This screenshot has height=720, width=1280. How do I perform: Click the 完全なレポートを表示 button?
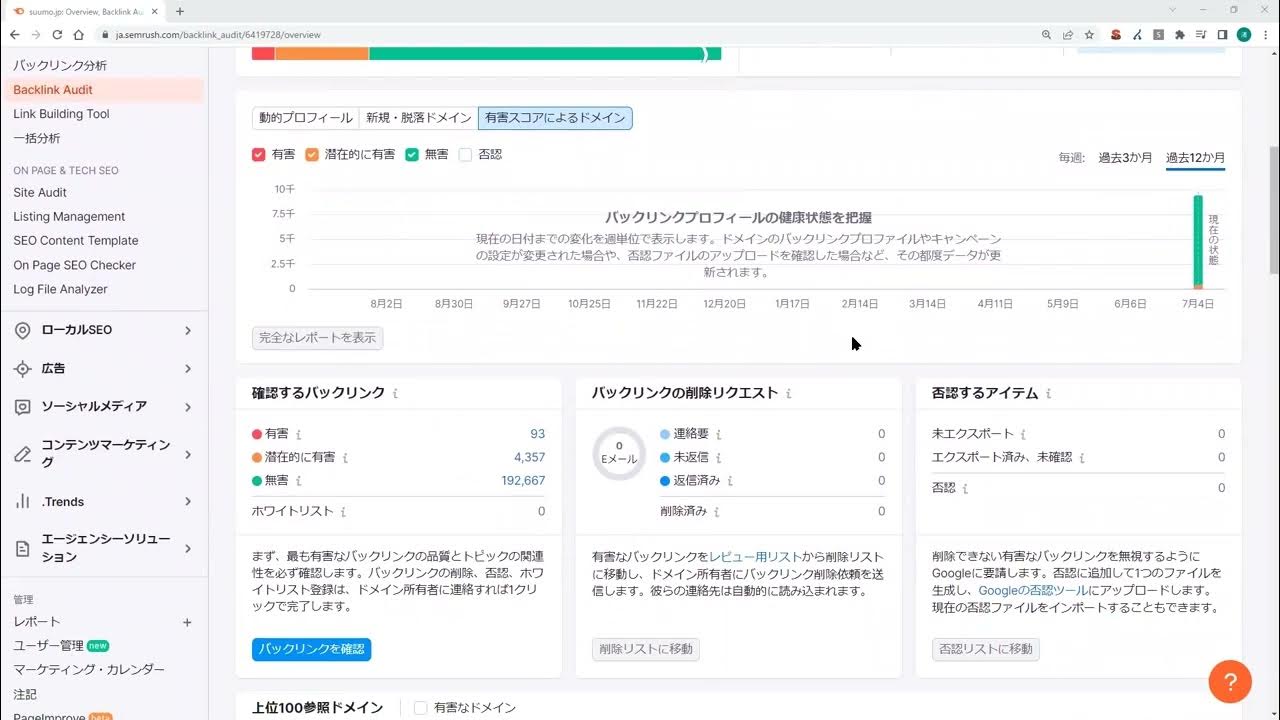(x=317, y=338)
